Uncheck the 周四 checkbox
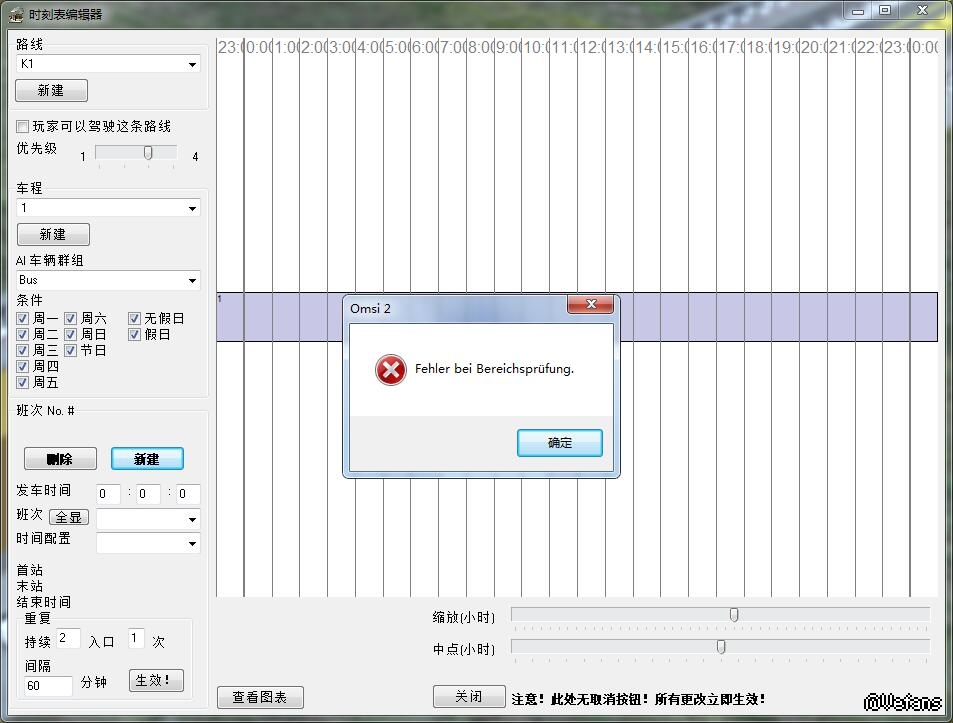953x723 pixels. [x=22, y=366]
